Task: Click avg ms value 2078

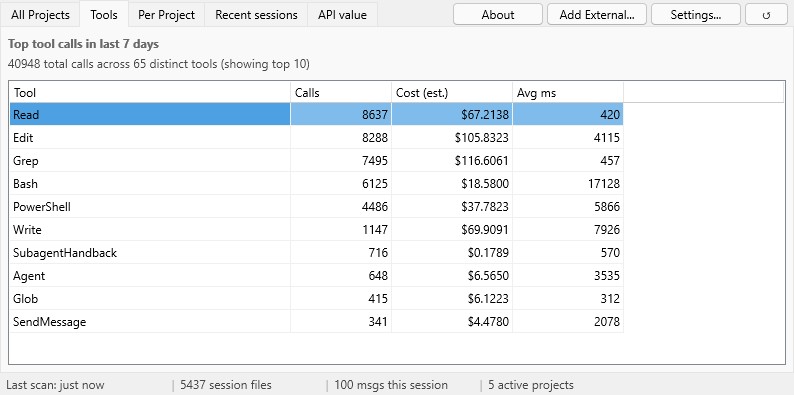Action: point(607,322)
